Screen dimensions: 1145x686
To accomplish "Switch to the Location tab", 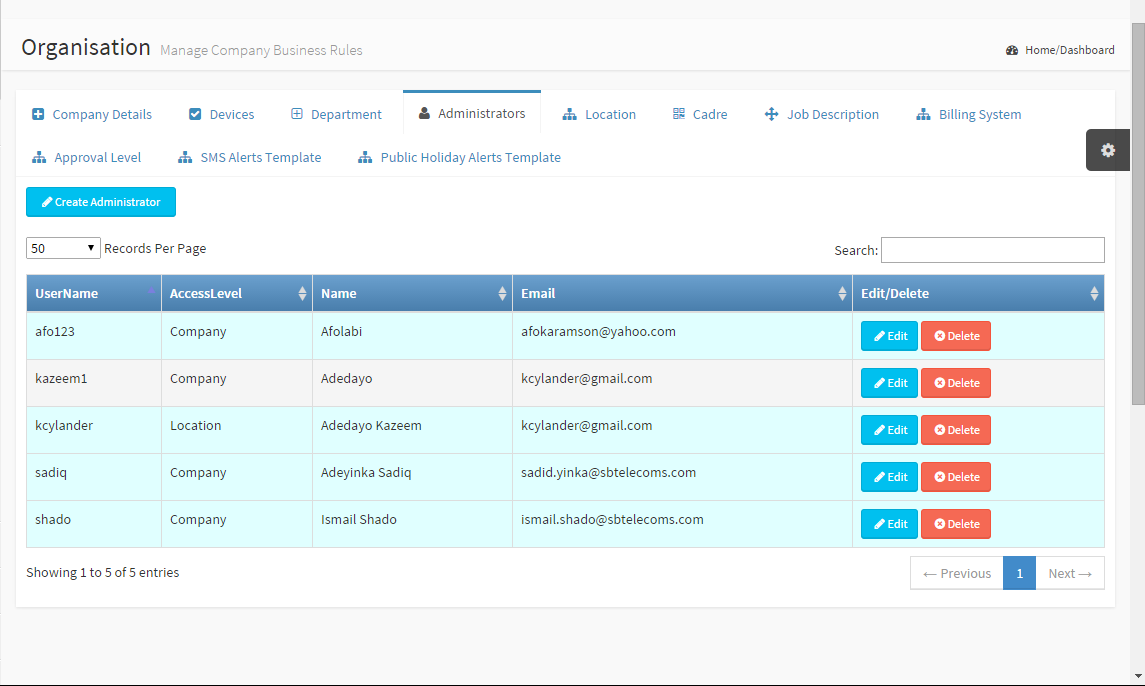I will (x=599, y=114).
